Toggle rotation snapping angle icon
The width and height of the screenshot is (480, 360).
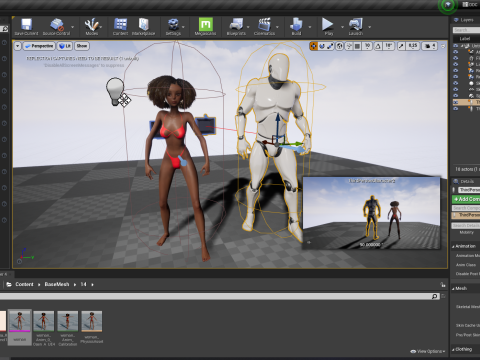pyautogui.click(x=378, y=46)
